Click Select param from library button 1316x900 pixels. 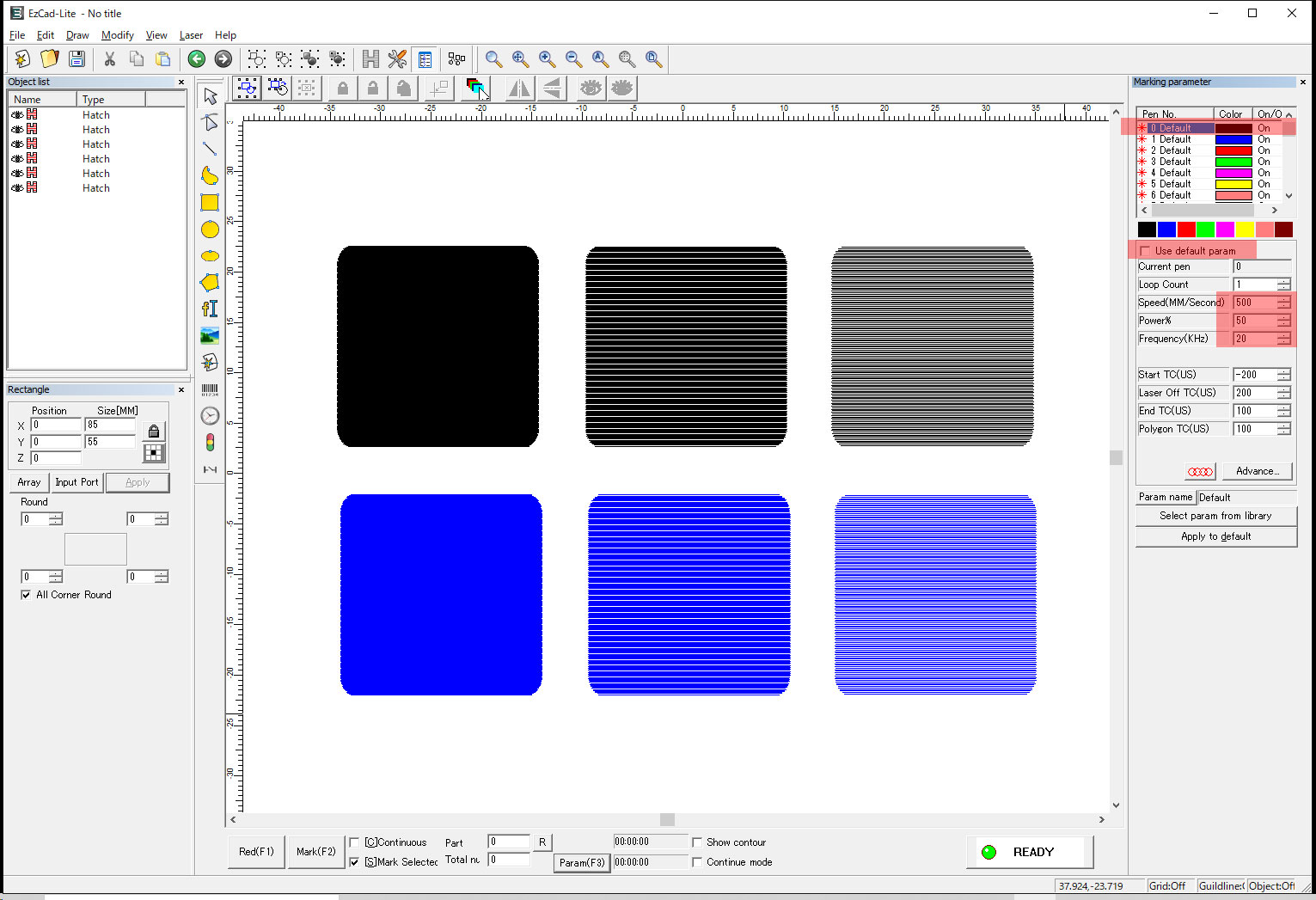coord(1215,516)
